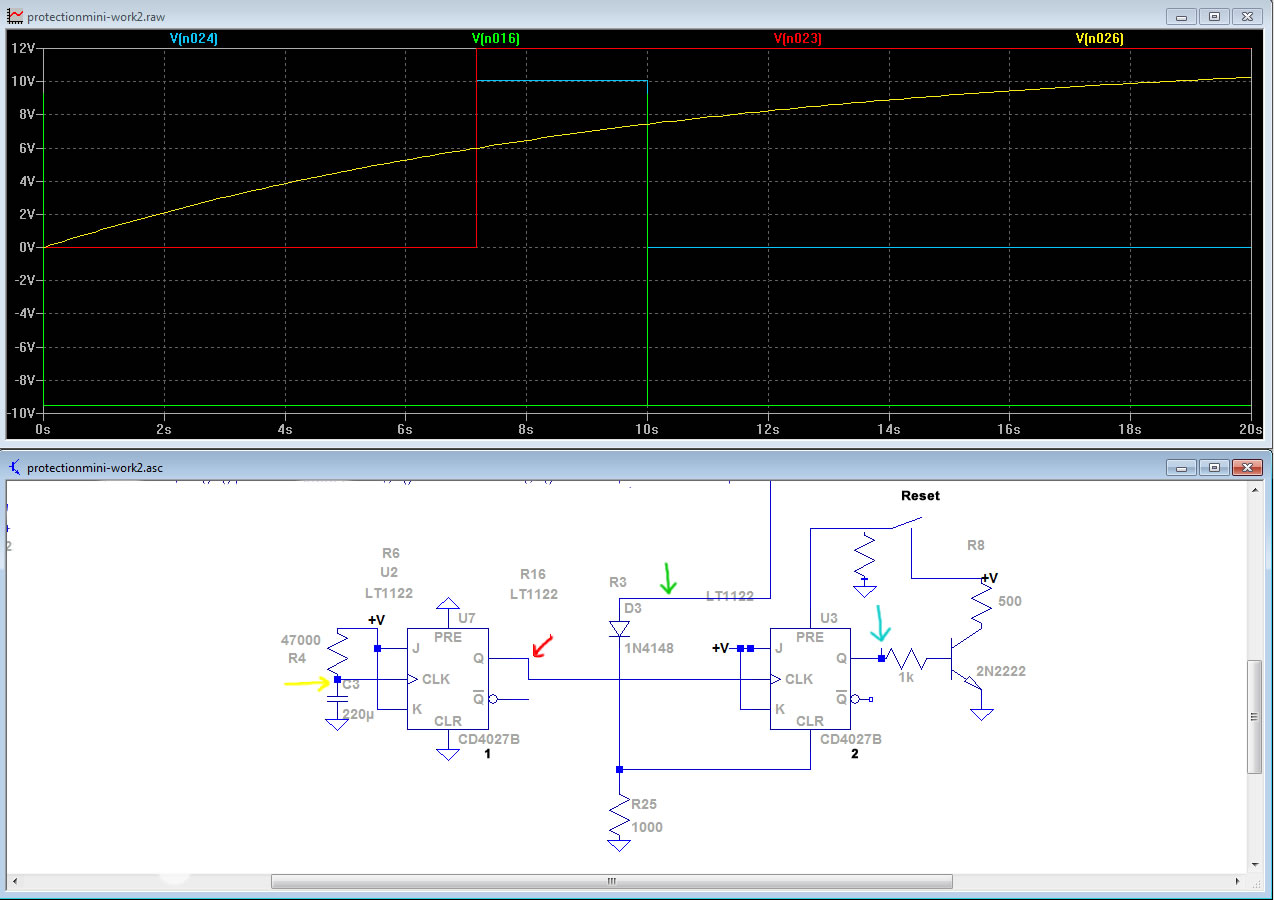Click the CLK pin label on flip-flop U3

pos(799,679)
